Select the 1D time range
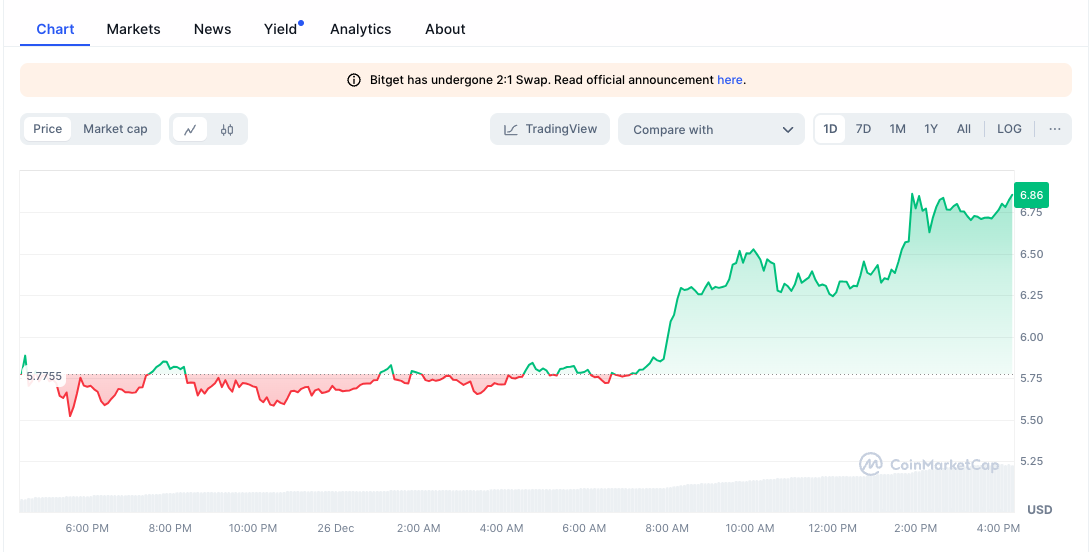Image resolution: width=1089 pixels, height=552 pixels. 830,129
